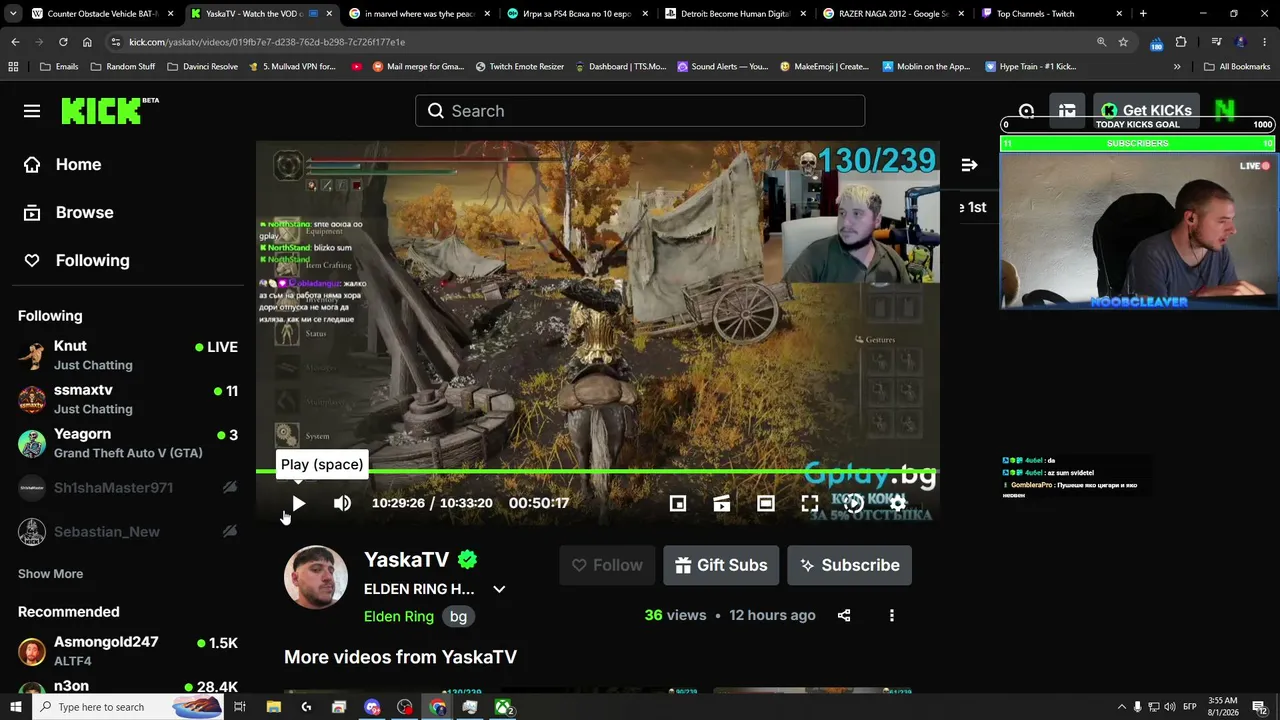1280x720 pixels.
Task: Open the Random Stuff bookmark folder
Action: [122, 67]
